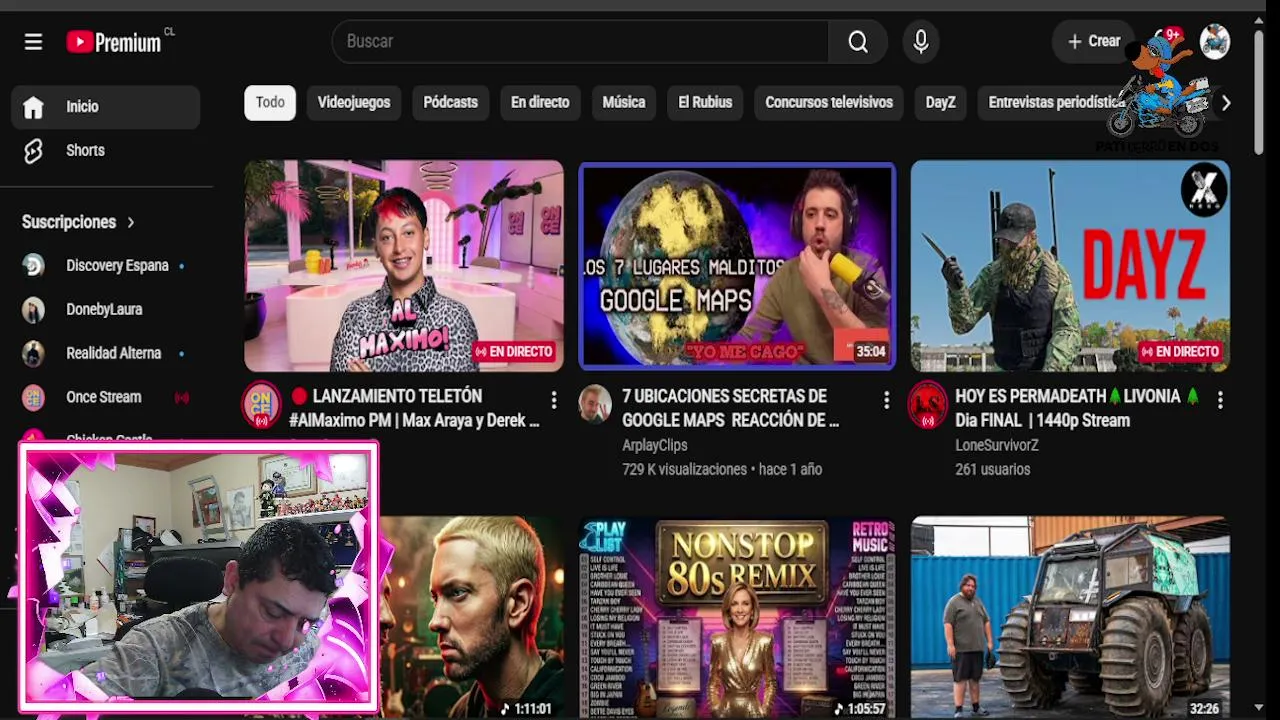Select the Videojuegos filter chip
Viewport: 1280px width, 720px height.
(x=354, y=102)
